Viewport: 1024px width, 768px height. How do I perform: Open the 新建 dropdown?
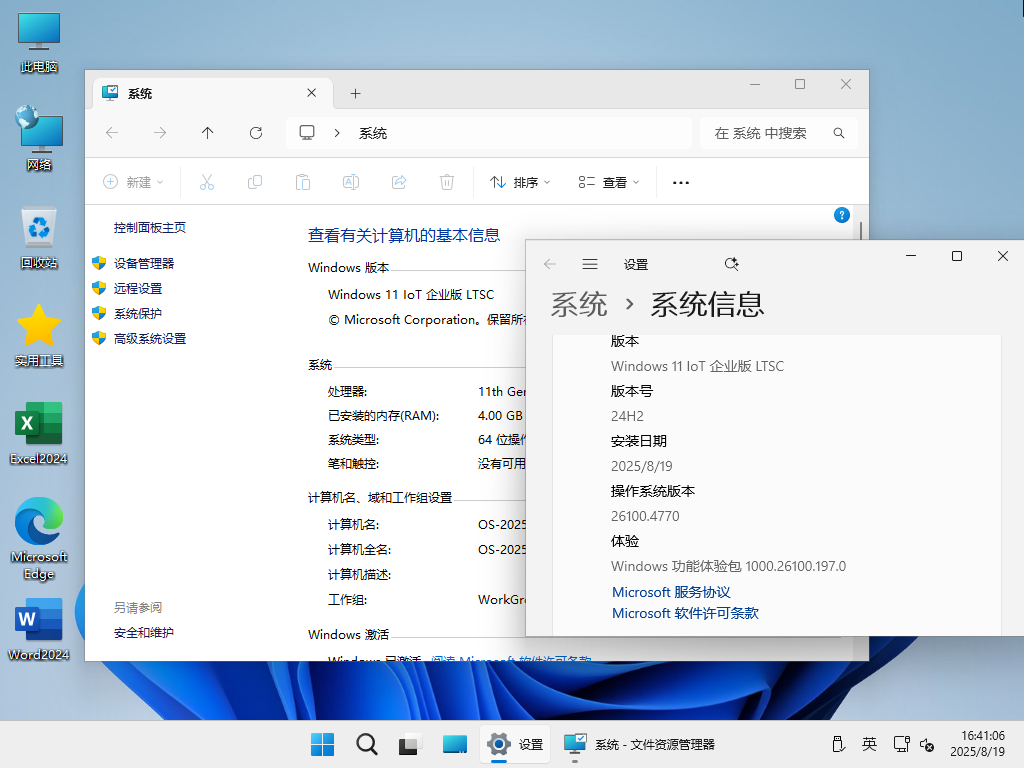pyautogui.click(x=133, y=182)
